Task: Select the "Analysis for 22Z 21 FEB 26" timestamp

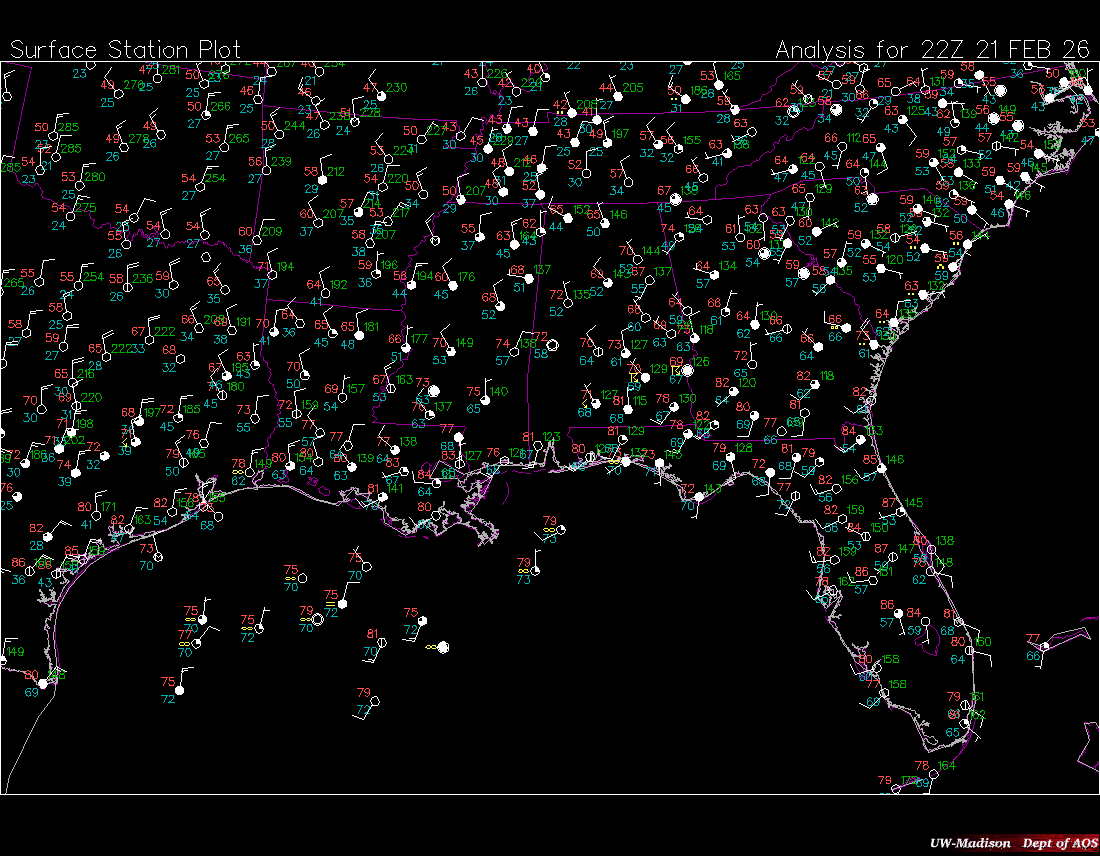Action: pyautogui.click(x=932, y=50)
